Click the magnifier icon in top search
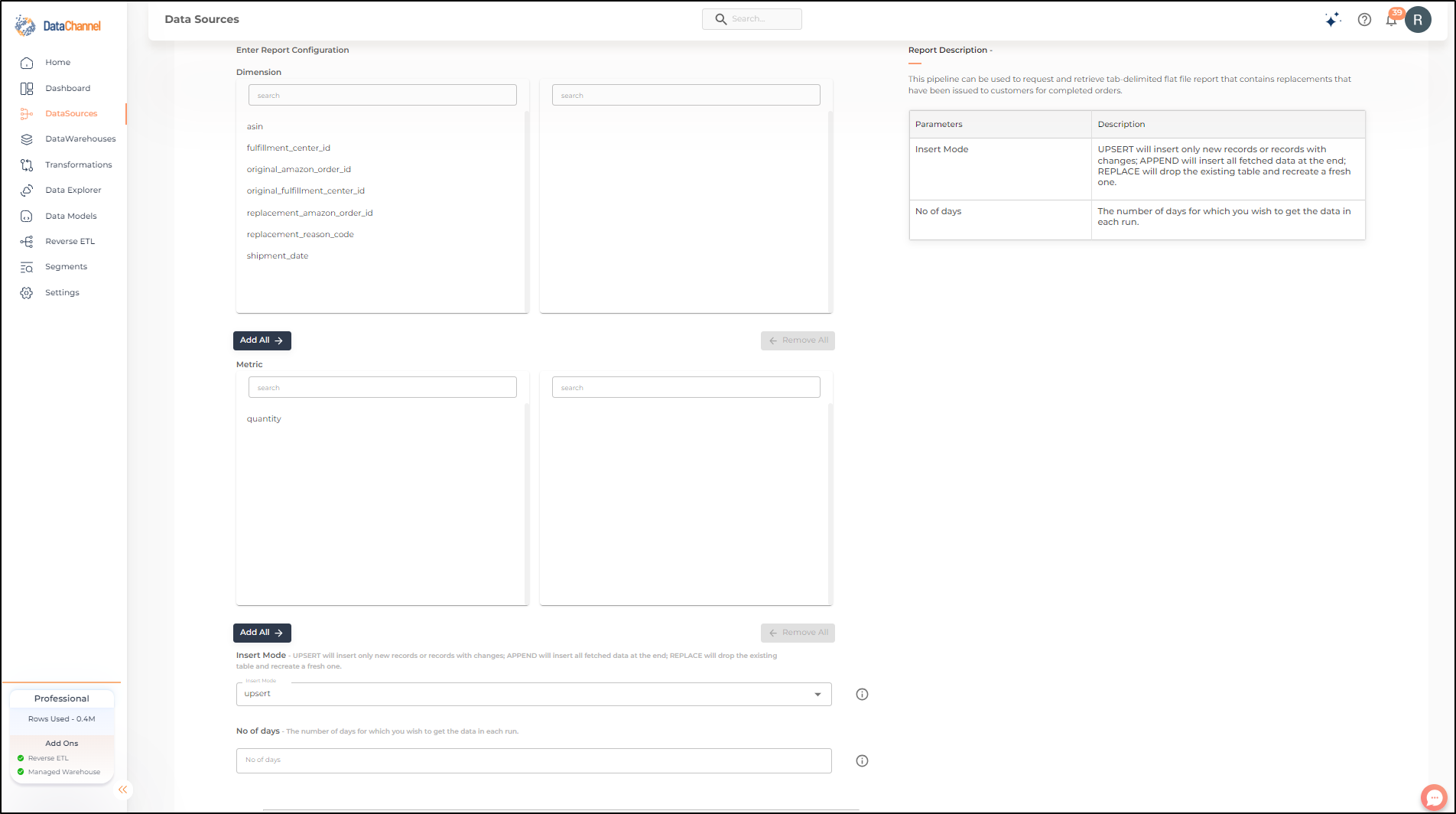The image size is (1456, 814). tap(720, 19)
